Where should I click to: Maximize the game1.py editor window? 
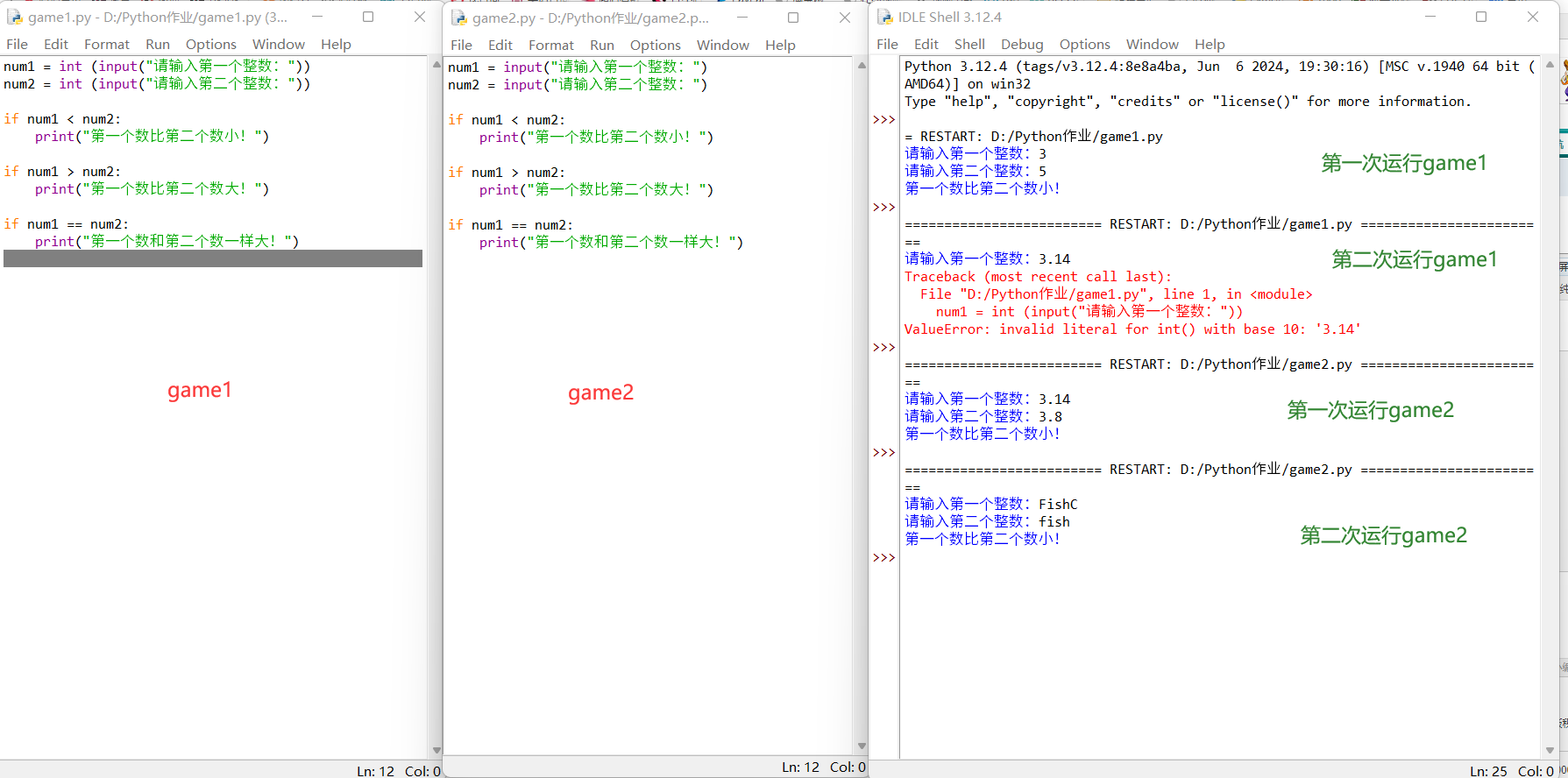(x=368, y=17)
